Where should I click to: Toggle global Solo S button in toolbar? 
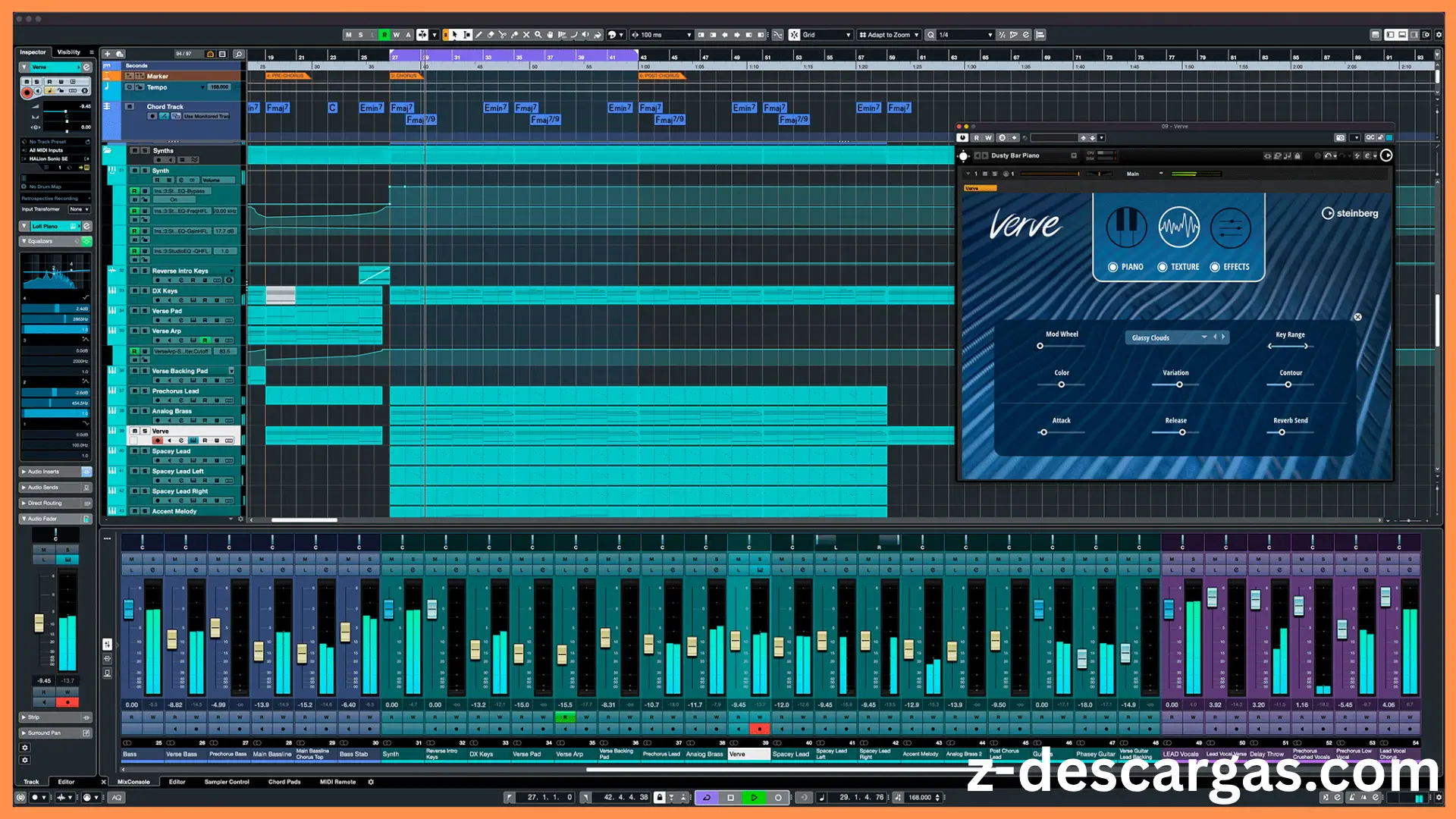tap(360, 35)
